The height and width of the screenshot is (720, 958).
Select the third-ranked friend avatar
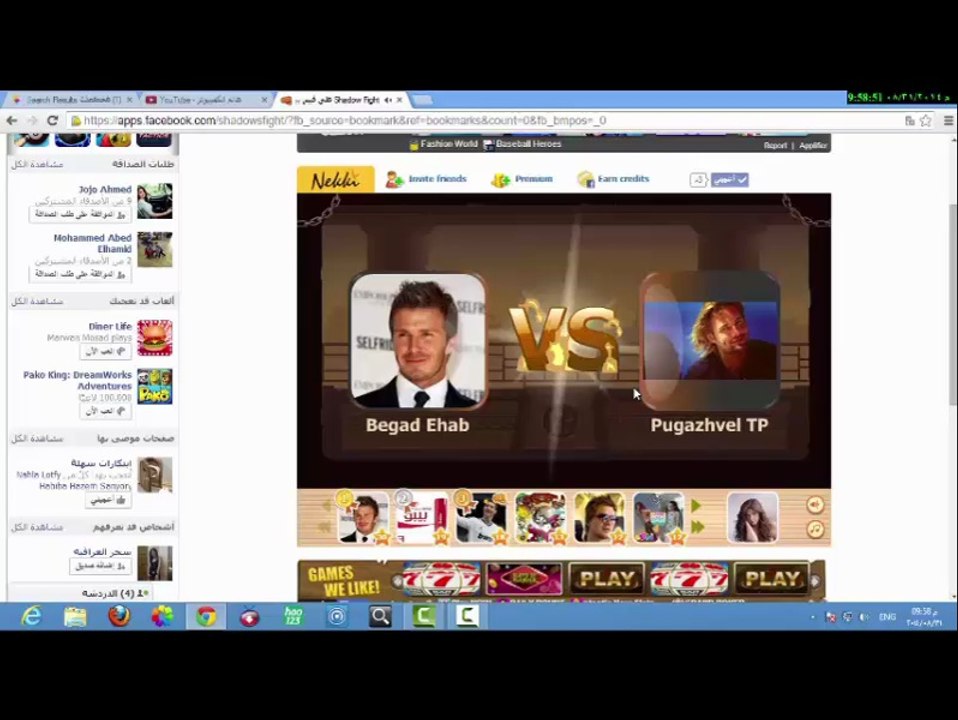(x=481, y=518)
